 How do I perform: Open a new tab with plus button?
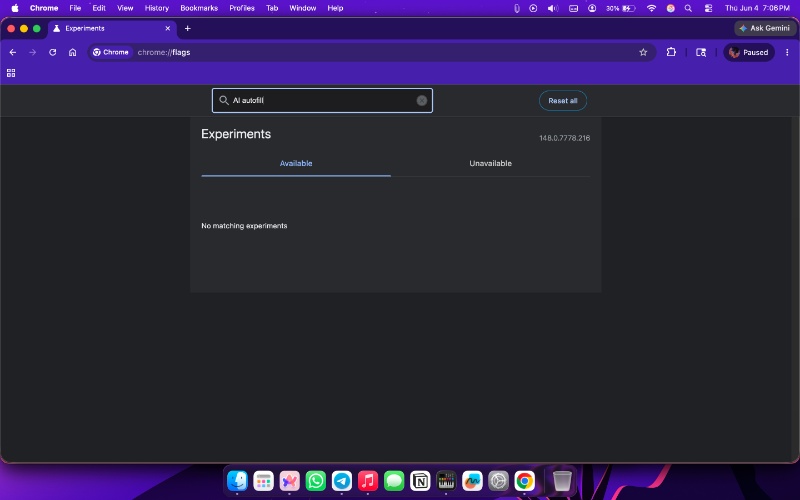click(x=187, y=28)
